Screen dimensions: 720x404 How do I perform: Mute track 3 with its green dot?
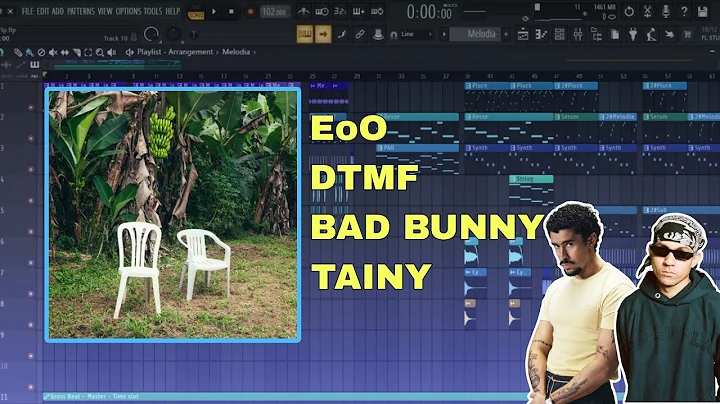pos(31,169)
